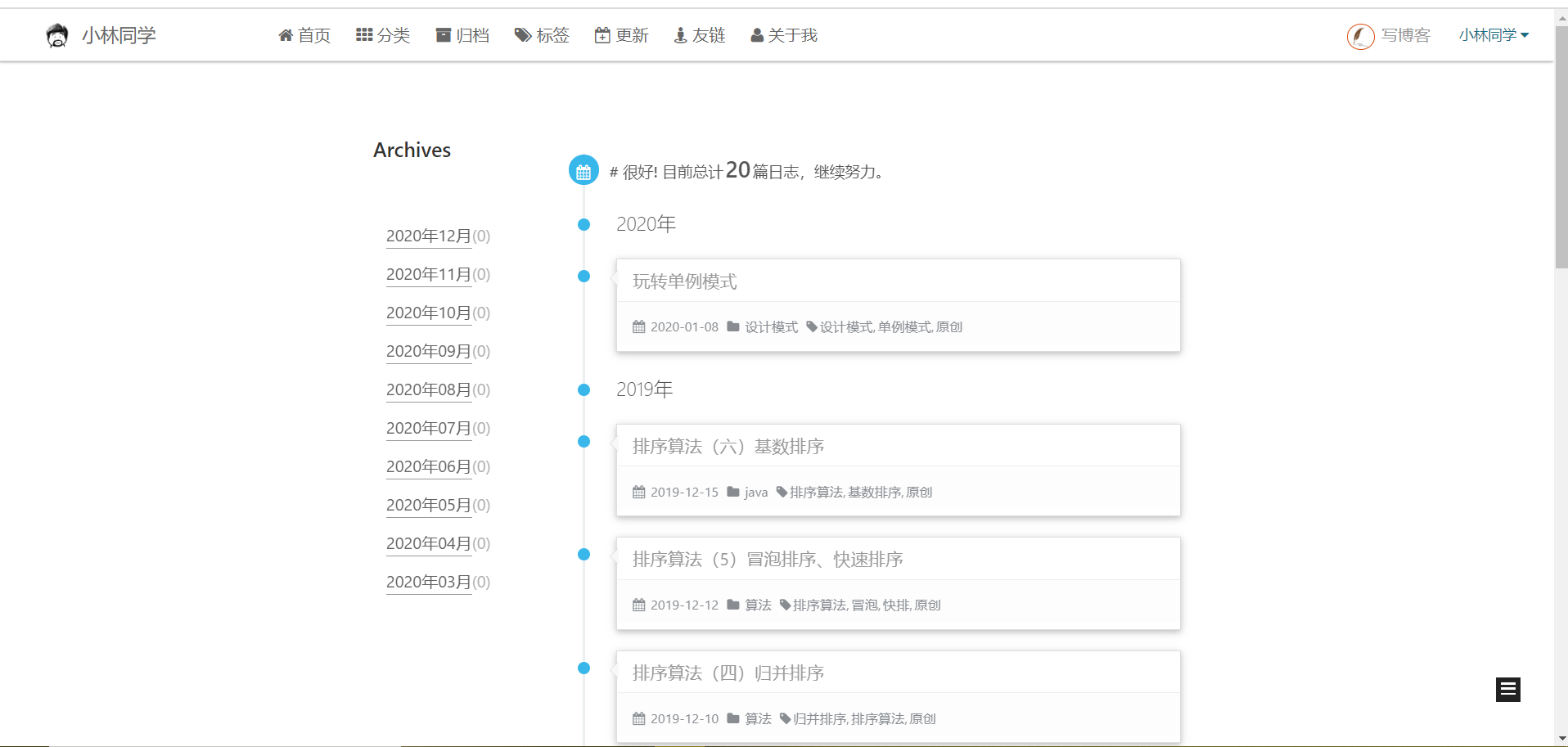Click the 2020年 timeline marker dot

click(583, 224)
